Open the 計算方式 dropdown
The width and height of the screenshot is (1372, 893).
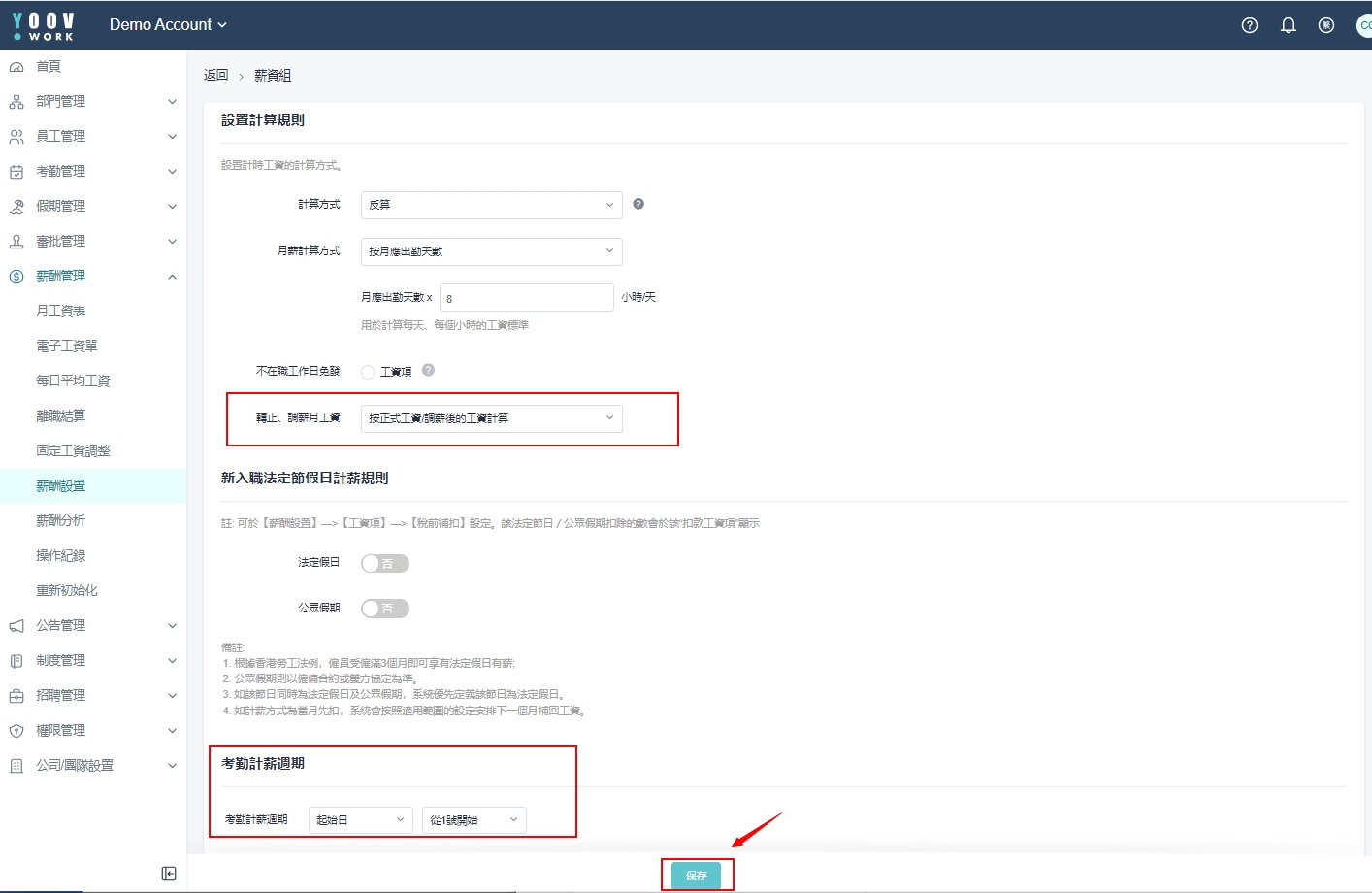click(491, 205)
